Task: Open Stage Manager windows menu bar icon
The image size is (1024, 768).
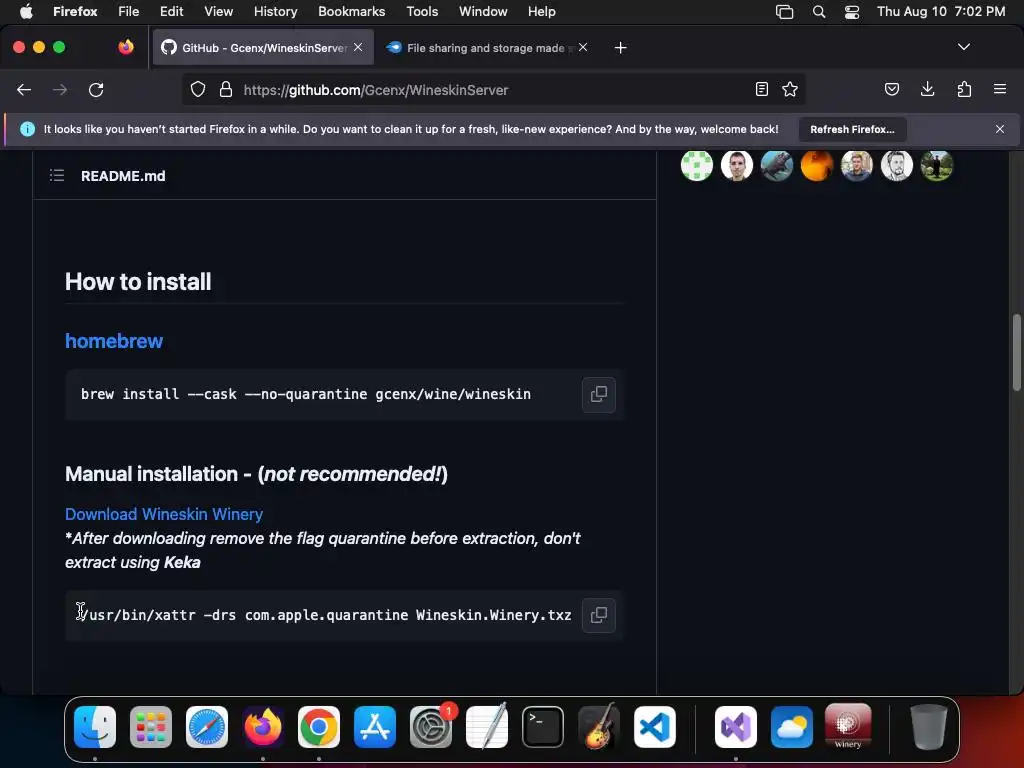Action: tap(784, 11)
